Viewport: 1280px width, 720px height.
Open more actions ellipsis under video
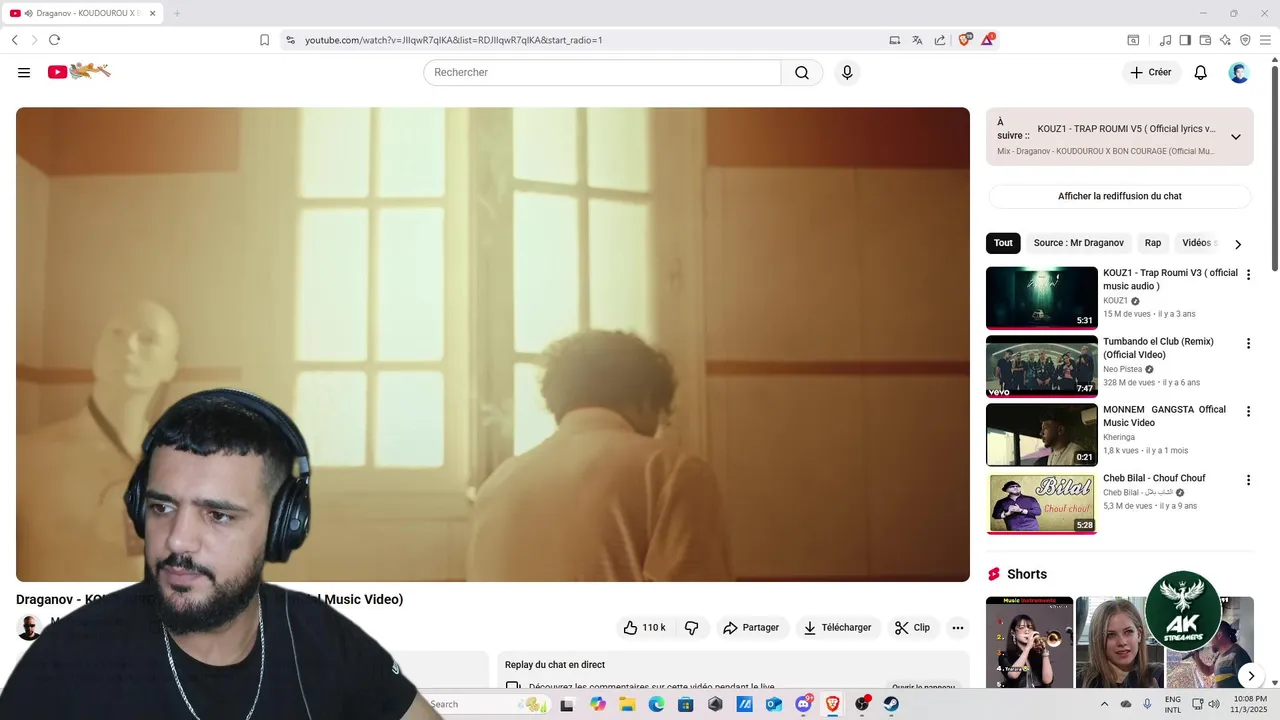click(x=958, y=628)
